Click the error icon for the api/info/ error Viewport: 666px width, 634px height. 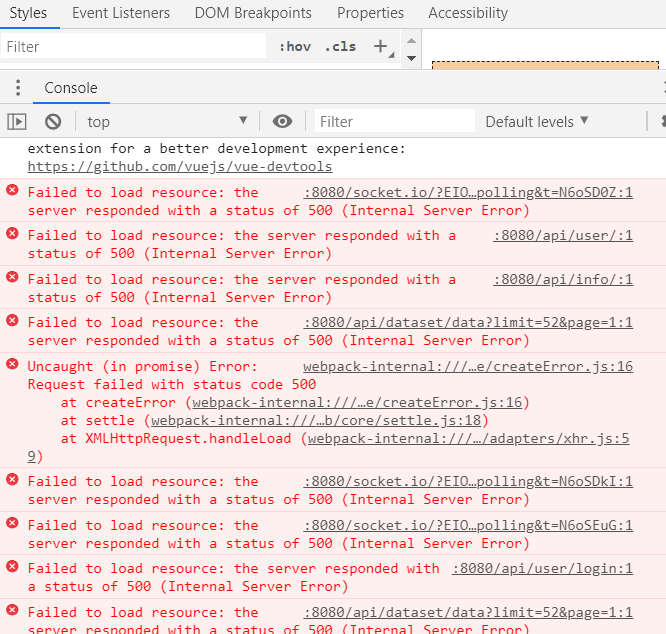pos(12,277)
